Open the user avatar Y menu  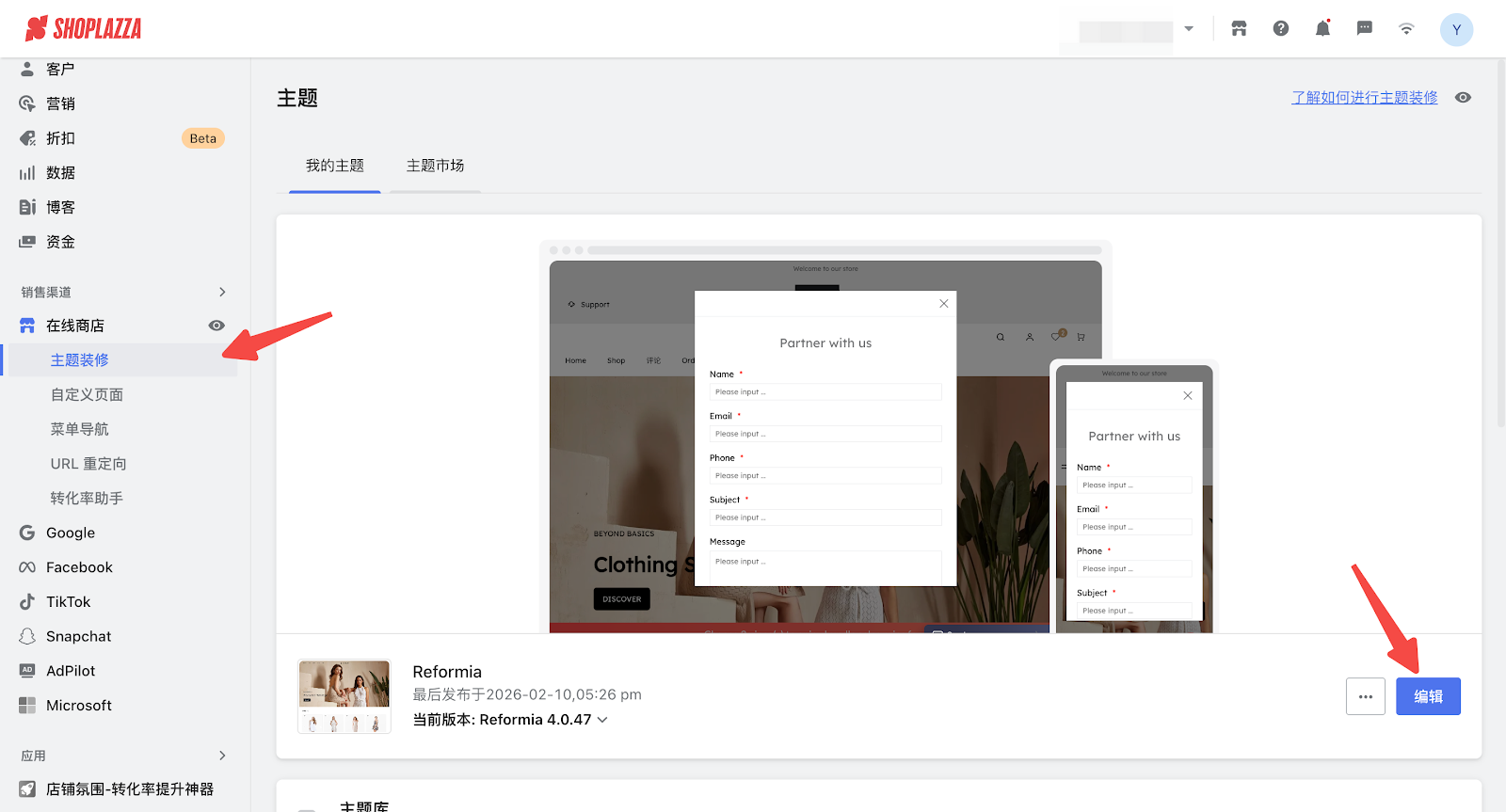click(x=1456, y=30)
